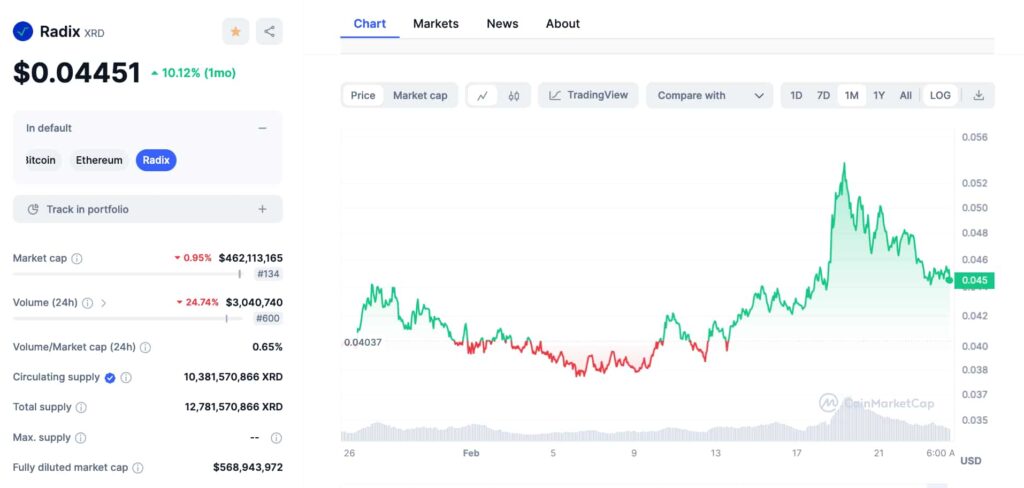Click fully diluted value $568,943,972

click(x=248, y=467)
